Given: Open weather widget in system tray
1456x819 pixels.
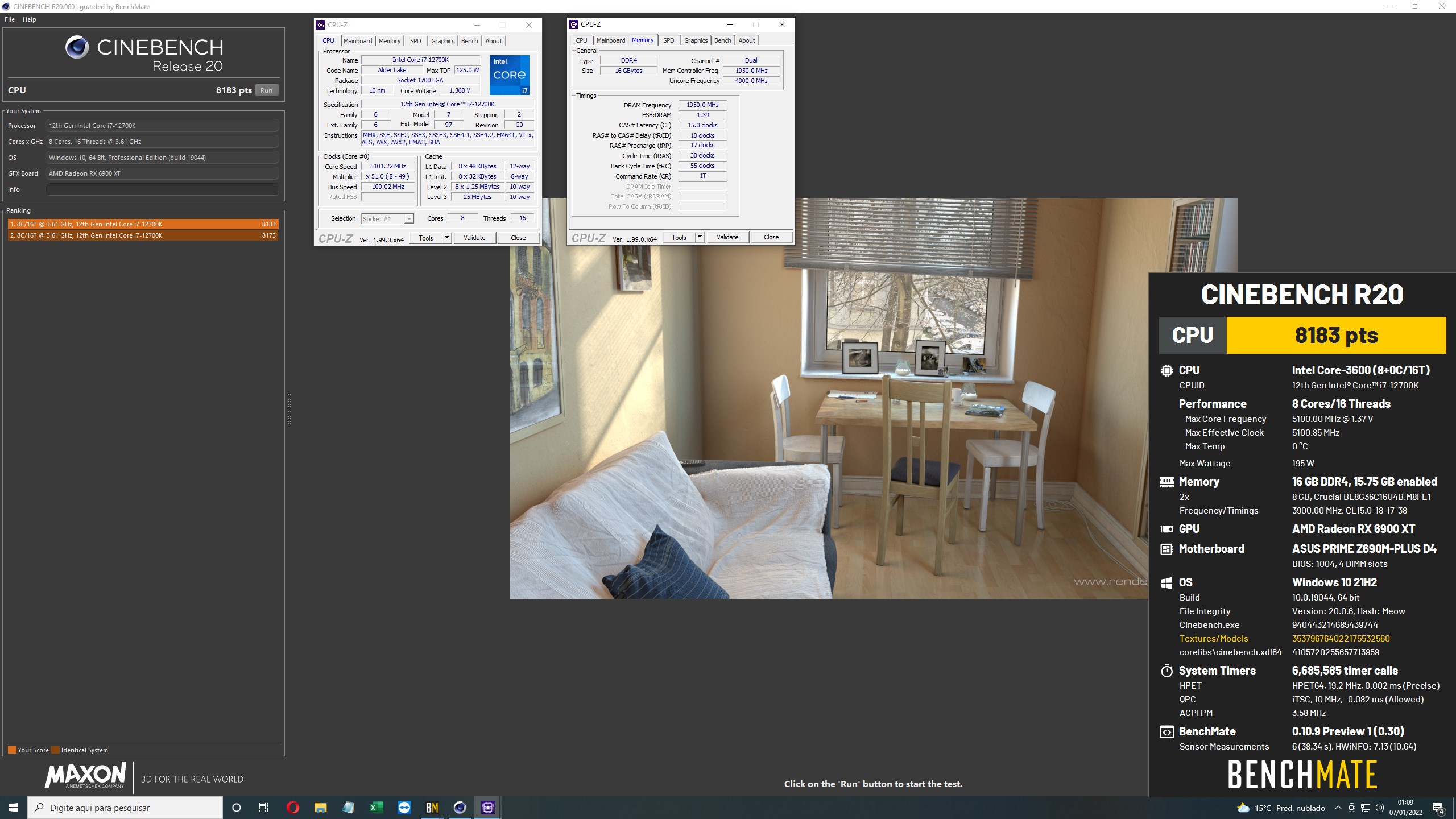Looking at the screenshot, I should coord(1281,808).
